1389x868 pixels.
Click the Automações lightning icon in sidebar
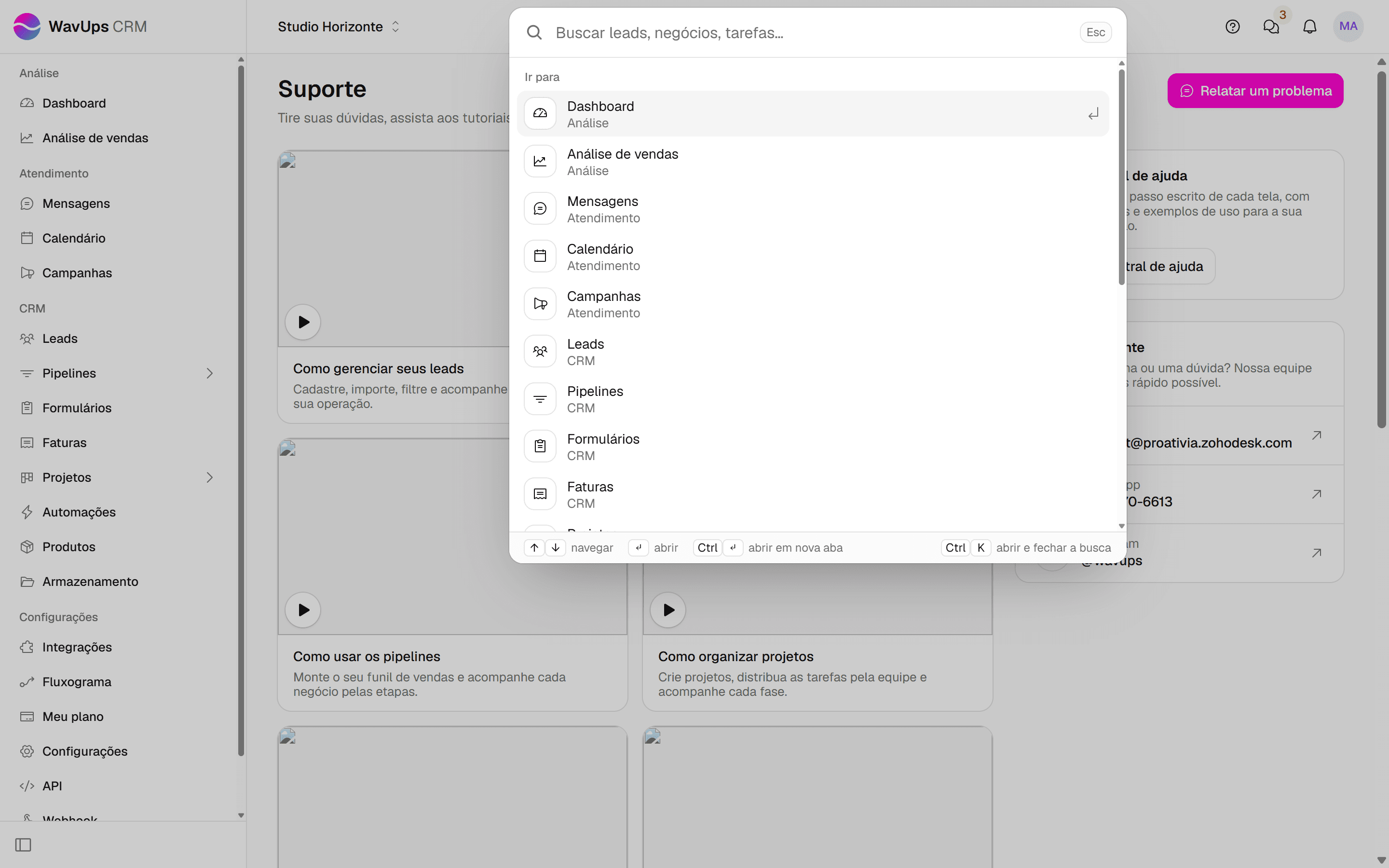[x=27, y=512]
